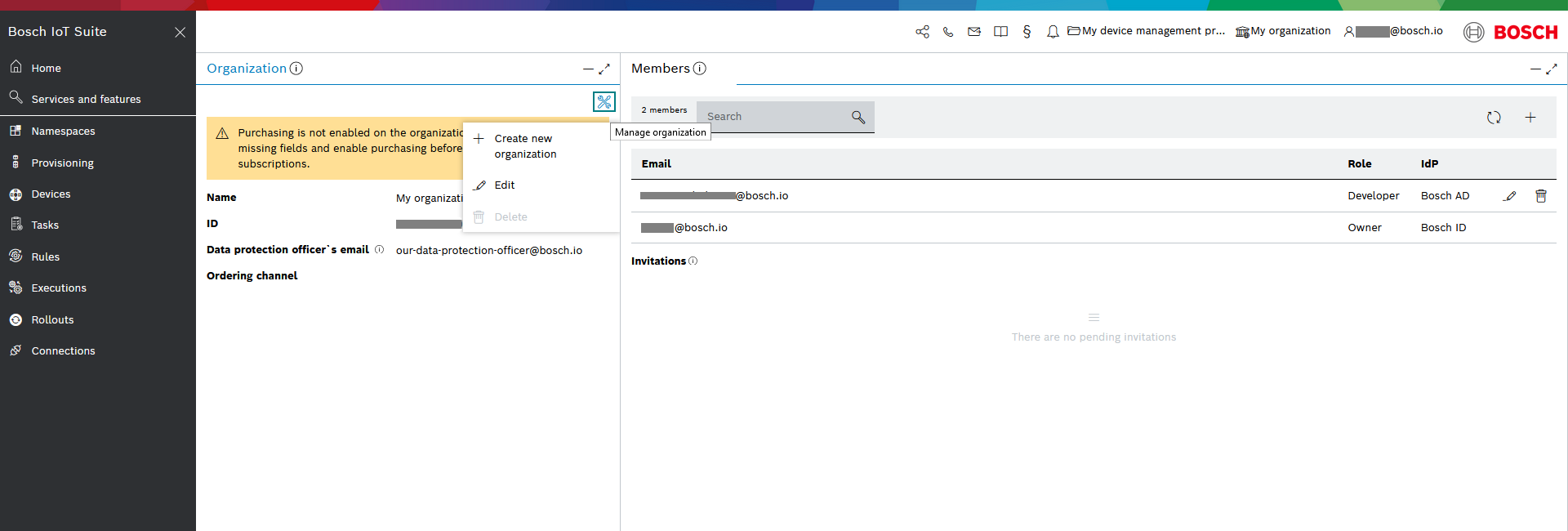Click the IdP column header
The width and height of the screenshot is (1568, 531).
[1430, 164]
